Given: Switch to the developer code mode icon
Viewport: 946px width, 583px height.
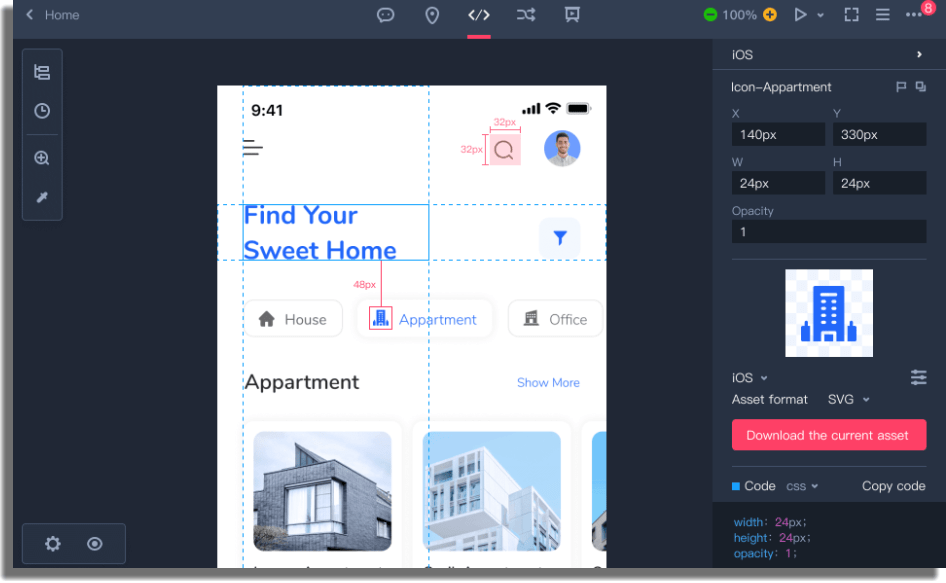Looking at the screenshot, I should (478, 14).
